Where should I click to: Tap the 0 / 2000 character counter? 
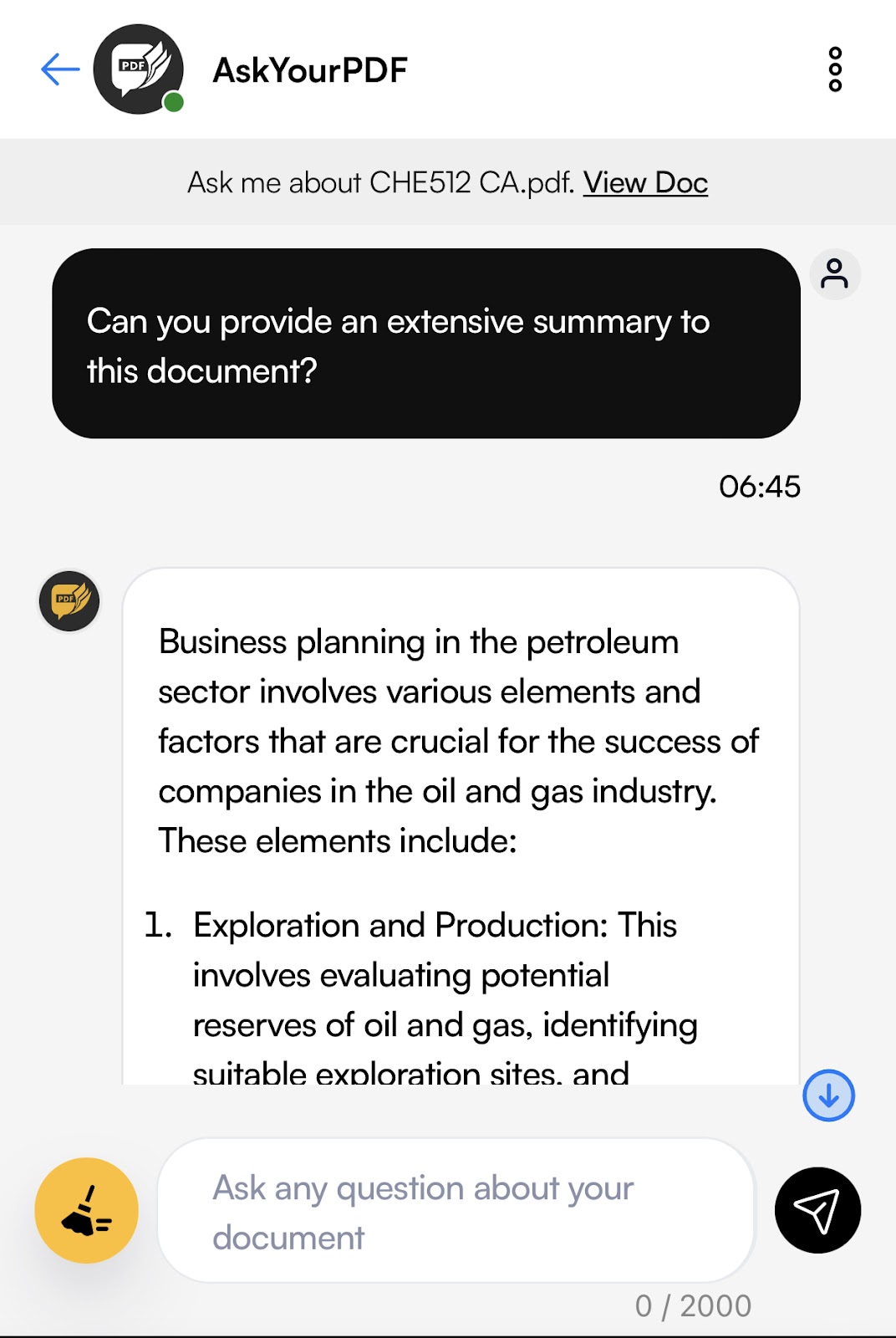pos(693,1305)
